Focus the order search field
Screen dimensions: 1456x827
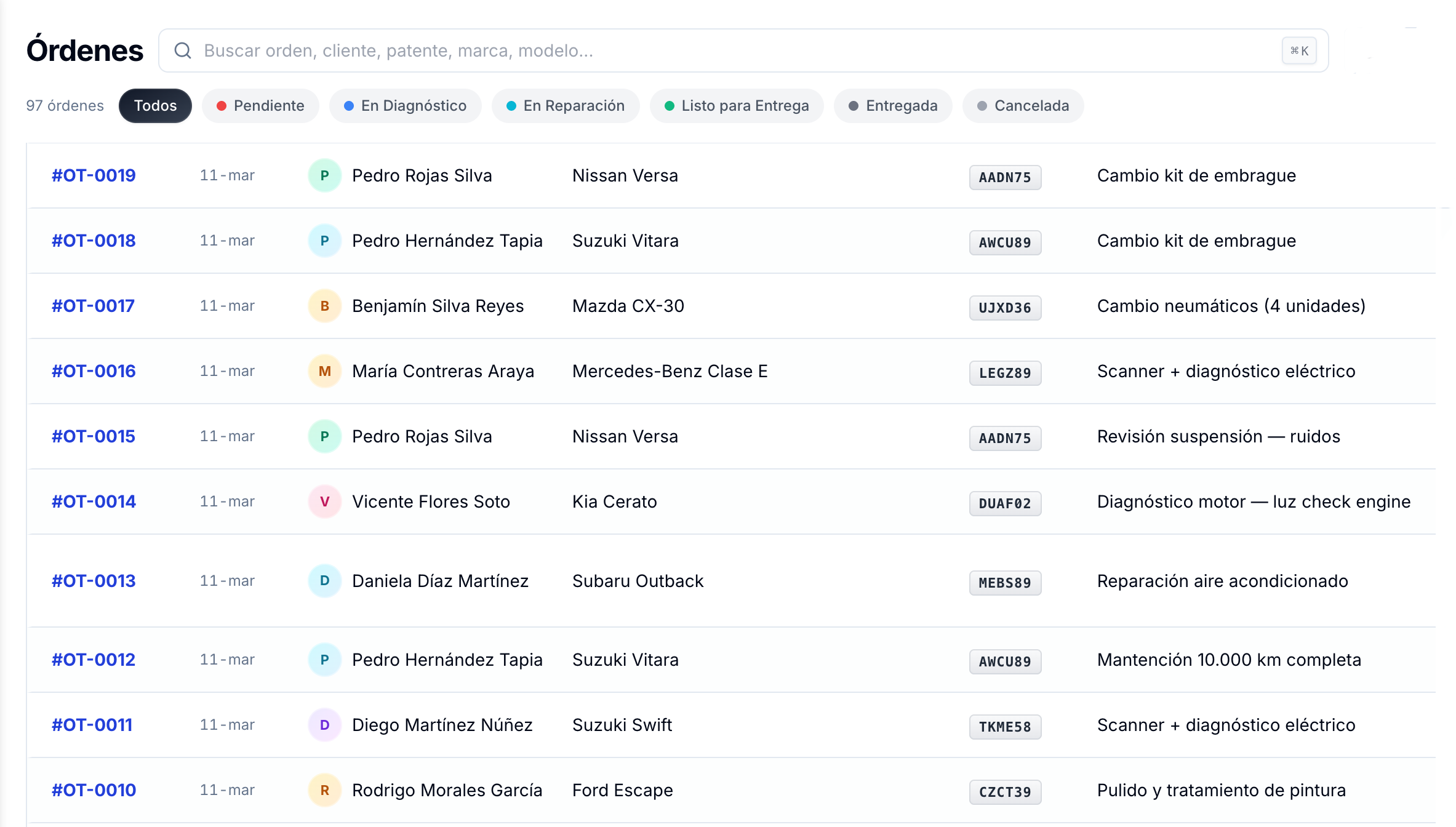[x=743, y=50]
